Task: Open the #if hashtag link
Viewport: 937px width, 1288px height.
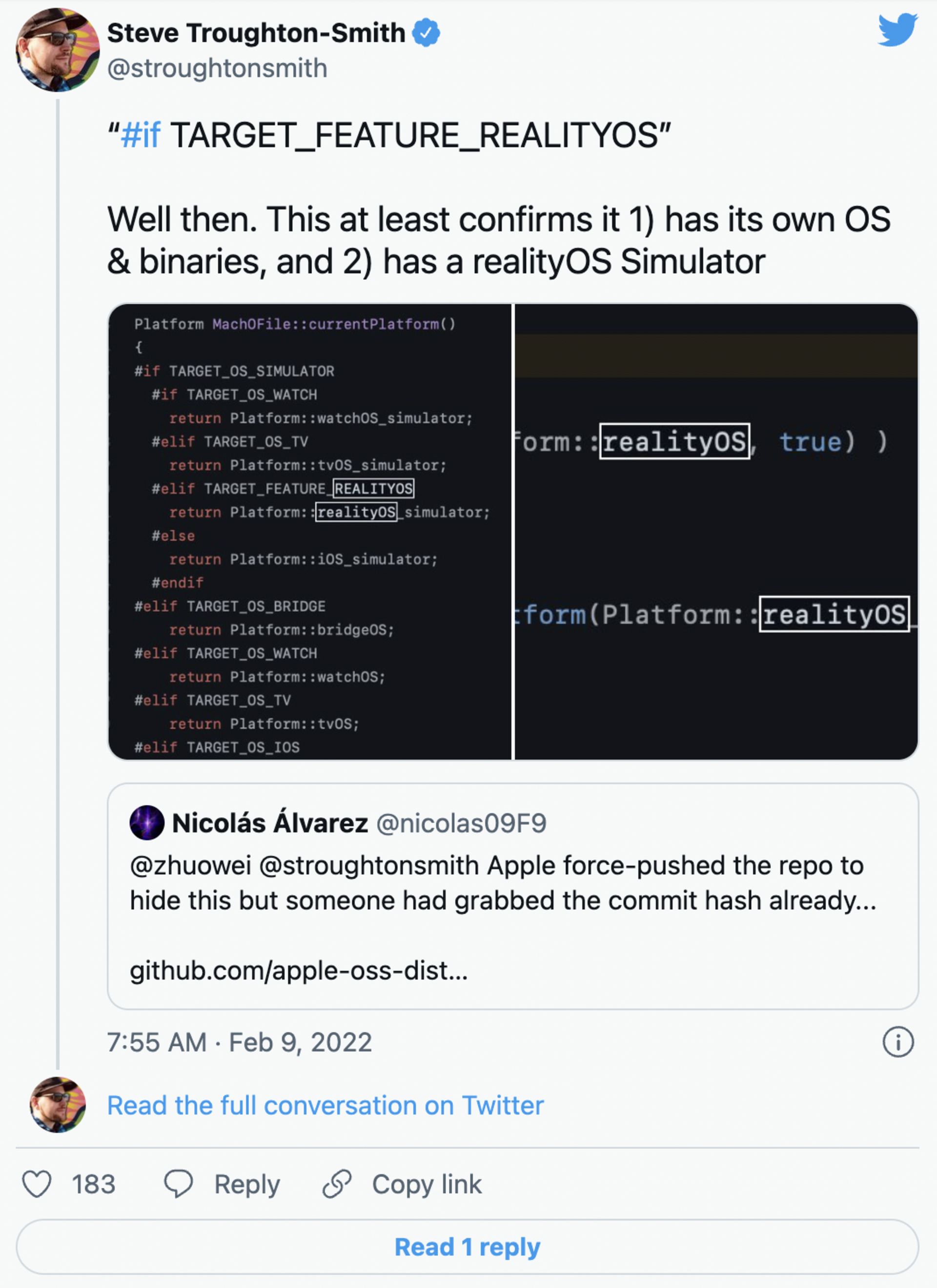Action: point(141,135)
